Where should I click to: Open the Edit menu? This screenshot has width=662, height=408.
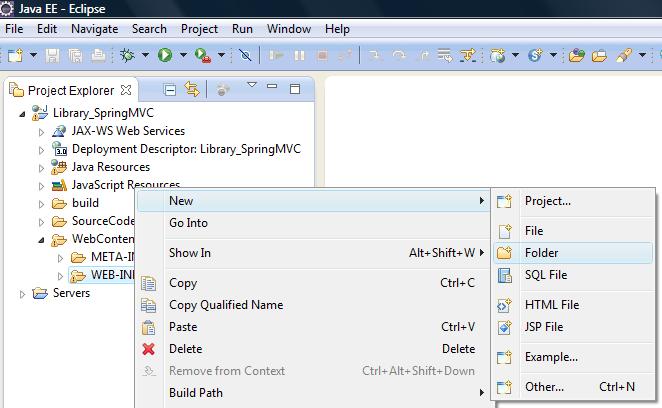[x=46, y=29]
